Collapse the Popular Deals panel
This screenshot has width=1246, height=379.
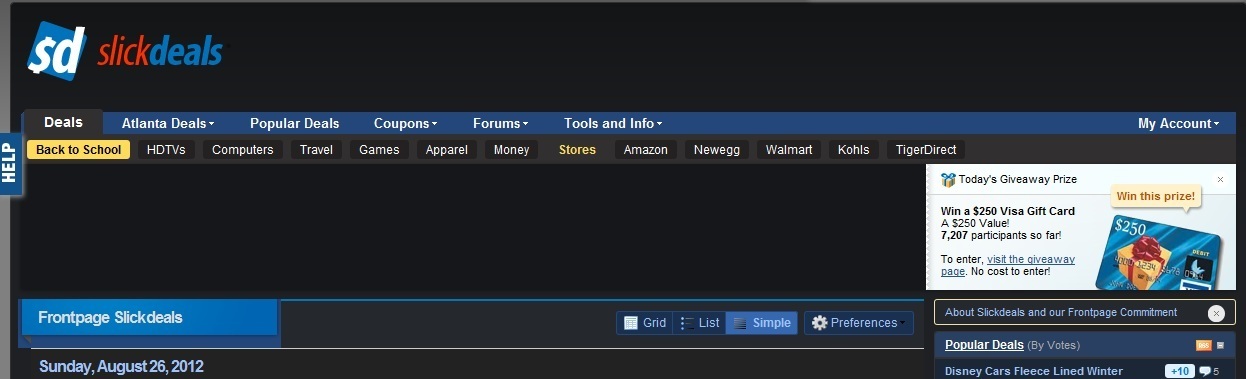(x=1220, y=346)
